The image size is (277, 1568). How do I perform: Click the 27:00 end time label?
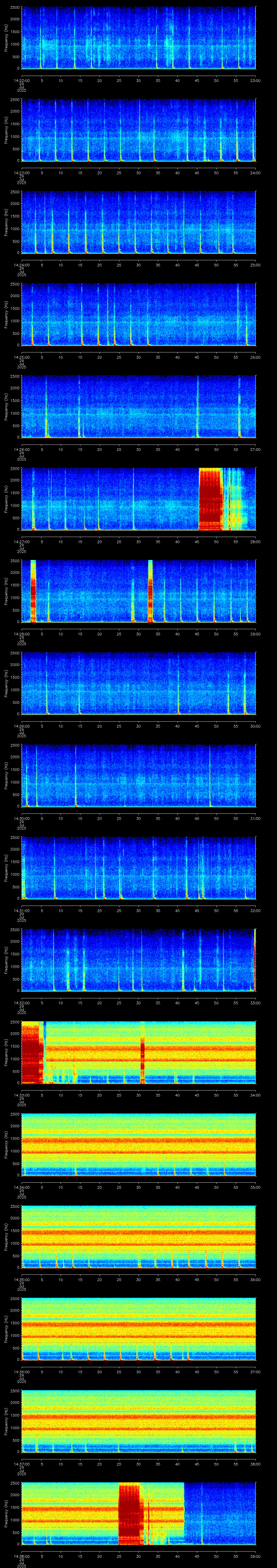pyautogui.click(x=256, y=449)
